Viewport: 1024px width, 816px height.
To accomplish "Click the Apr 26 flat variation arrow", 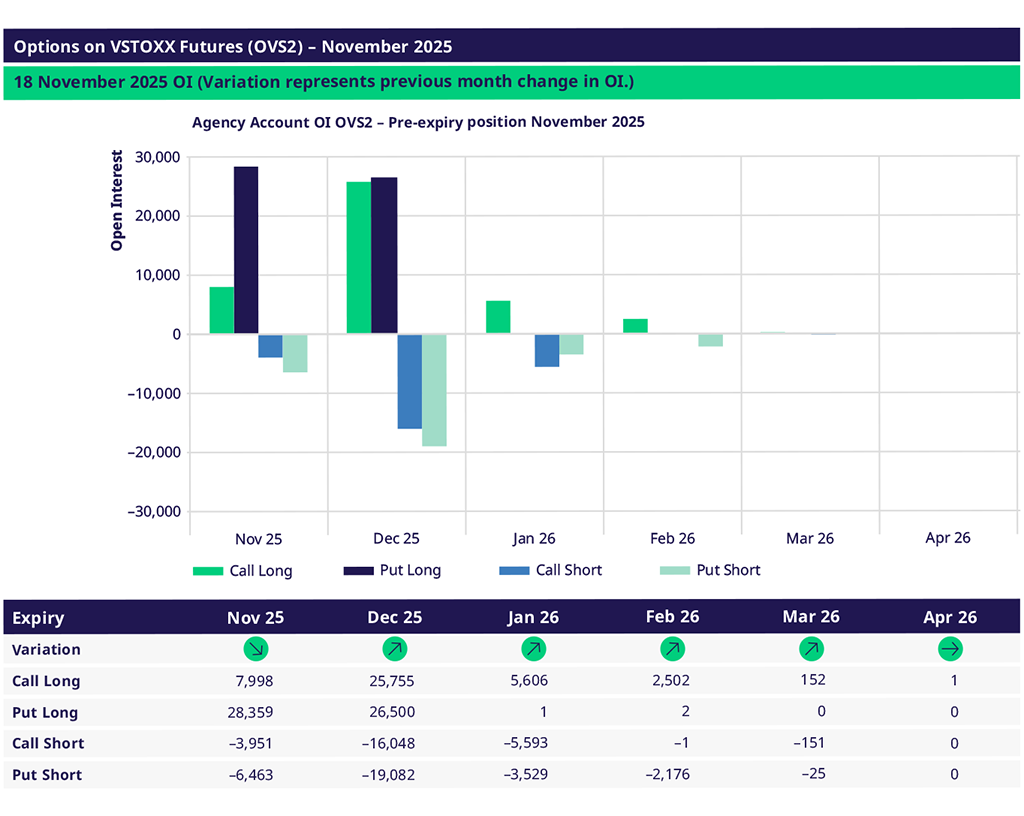I will (x=949, y=650).
